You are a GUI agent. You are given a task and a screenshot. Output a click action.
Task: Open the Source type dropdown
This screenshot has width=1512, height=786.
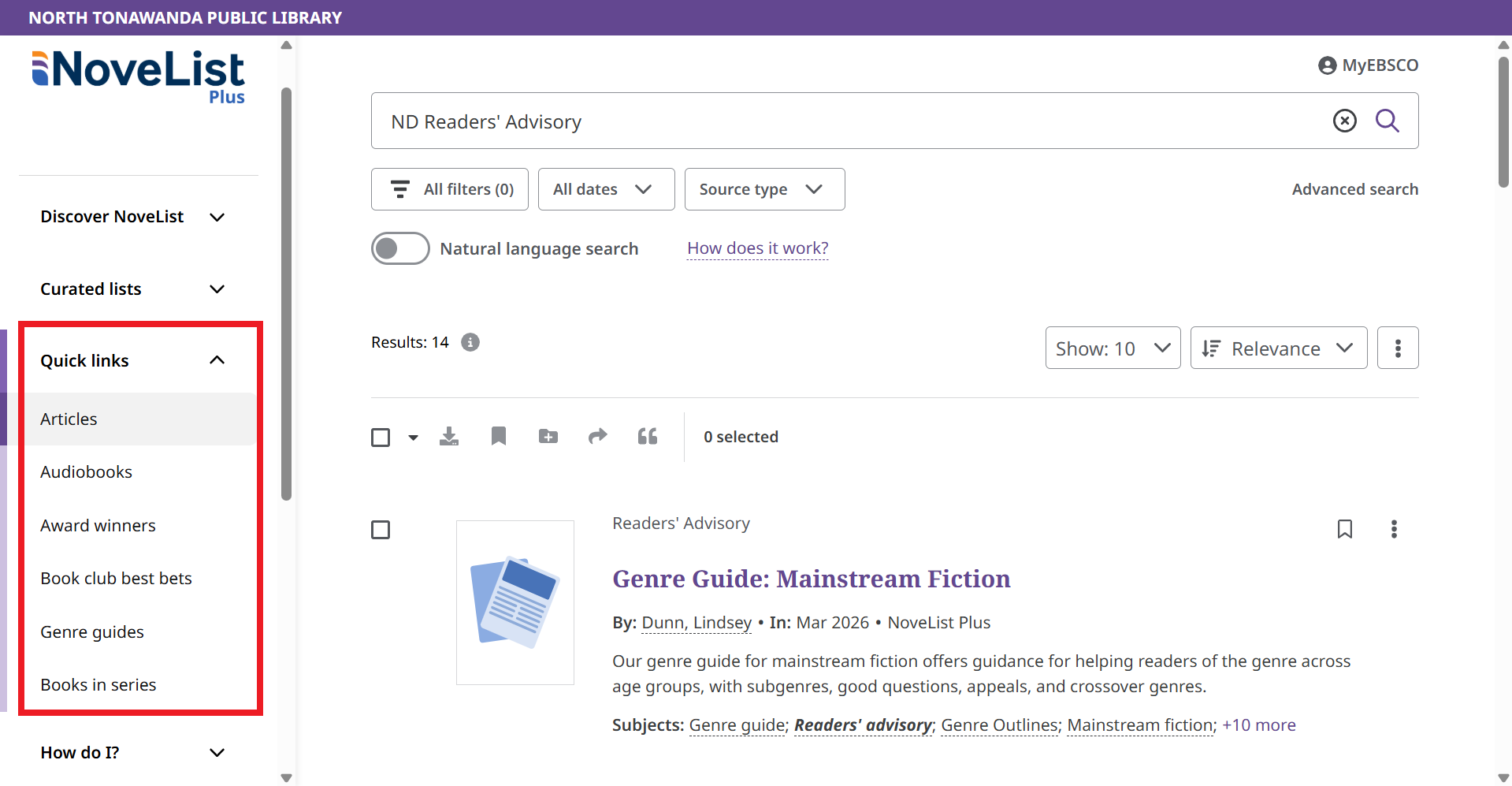pos(764,189)
